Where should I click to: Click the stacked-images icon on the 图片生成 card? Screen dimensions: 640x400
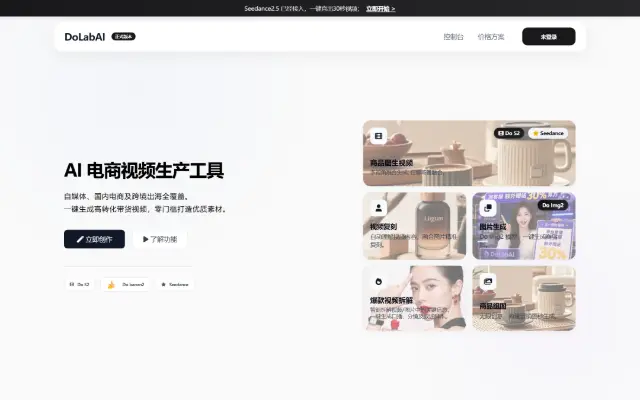(488, 208)
